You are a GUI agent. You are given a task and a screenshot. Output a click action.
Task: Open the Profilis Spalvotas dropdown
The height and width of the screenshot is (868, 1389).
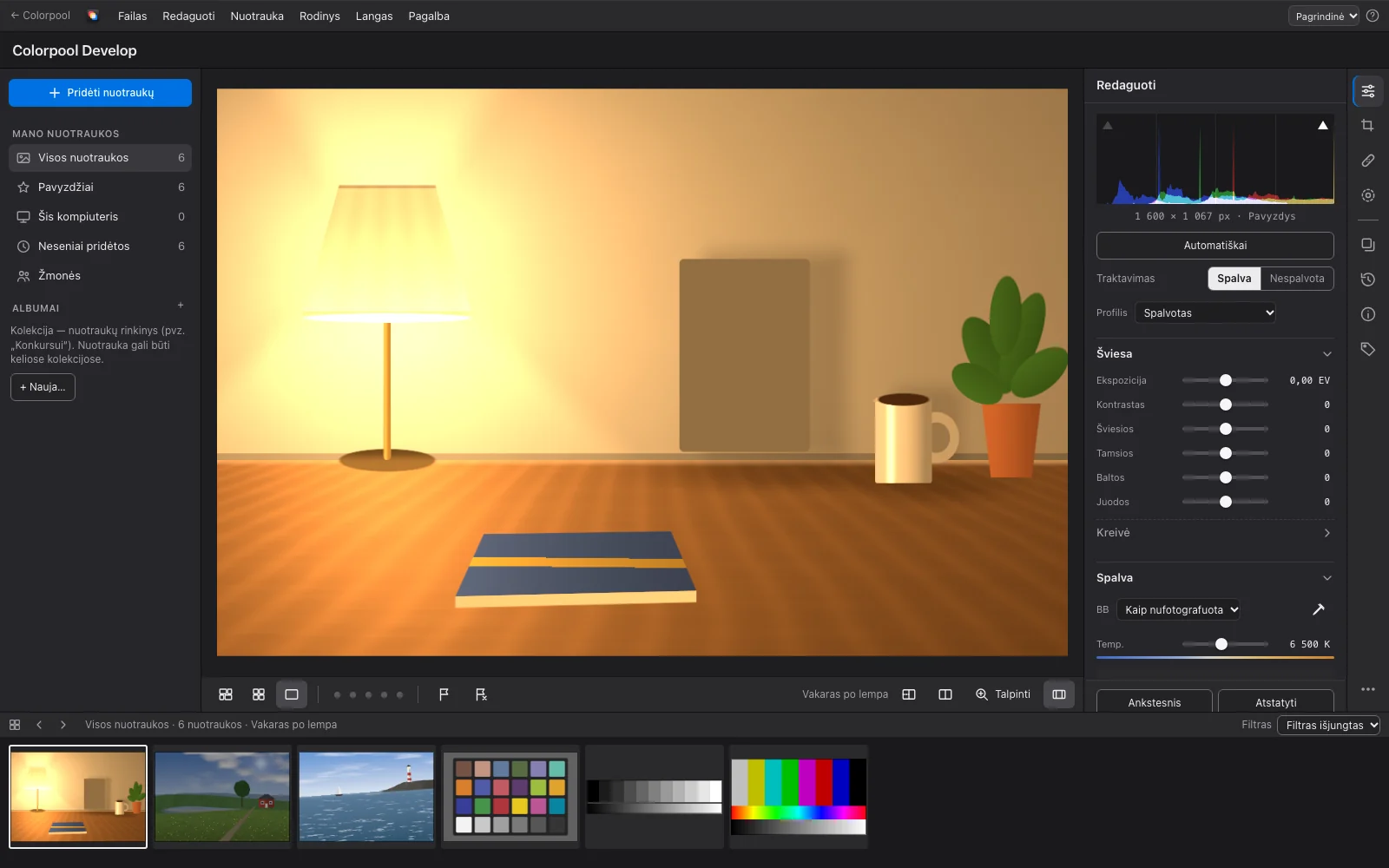[1205, 312]
